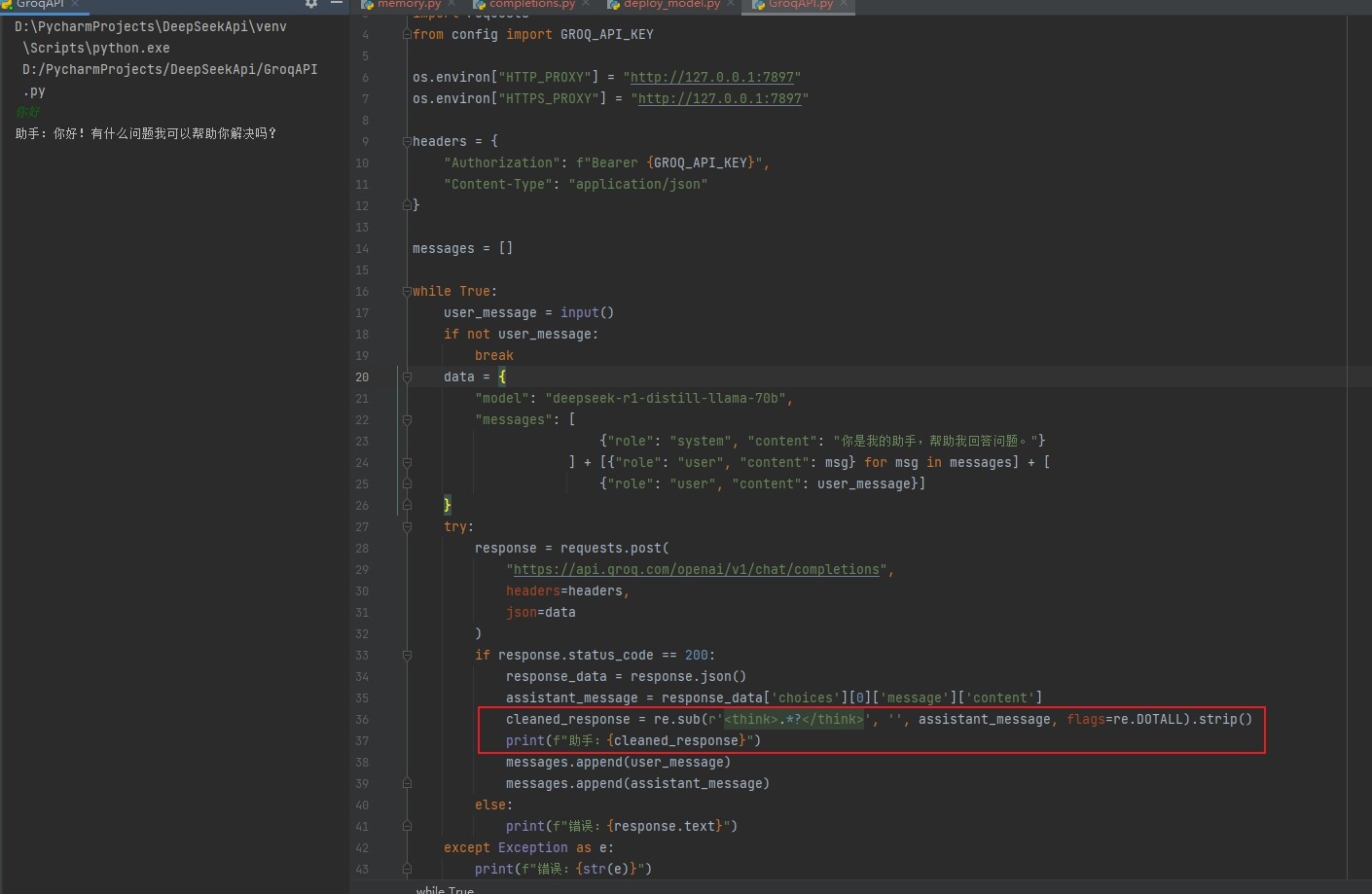The height and width of the screenshot is (894, 1372).
Task: Click line number 20 in the gutter
Action: tap(362, 377)
